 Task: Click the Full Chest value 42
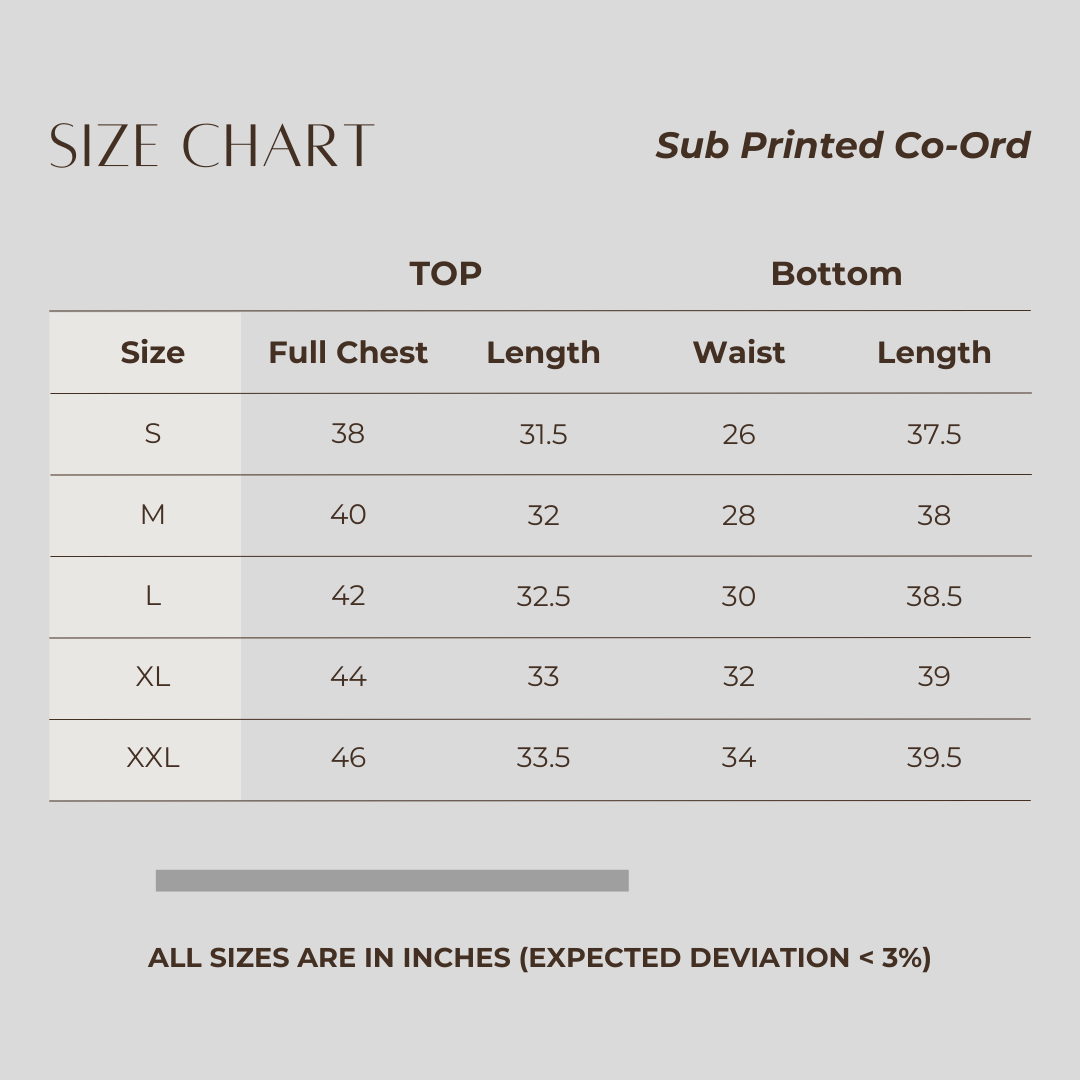348,596
